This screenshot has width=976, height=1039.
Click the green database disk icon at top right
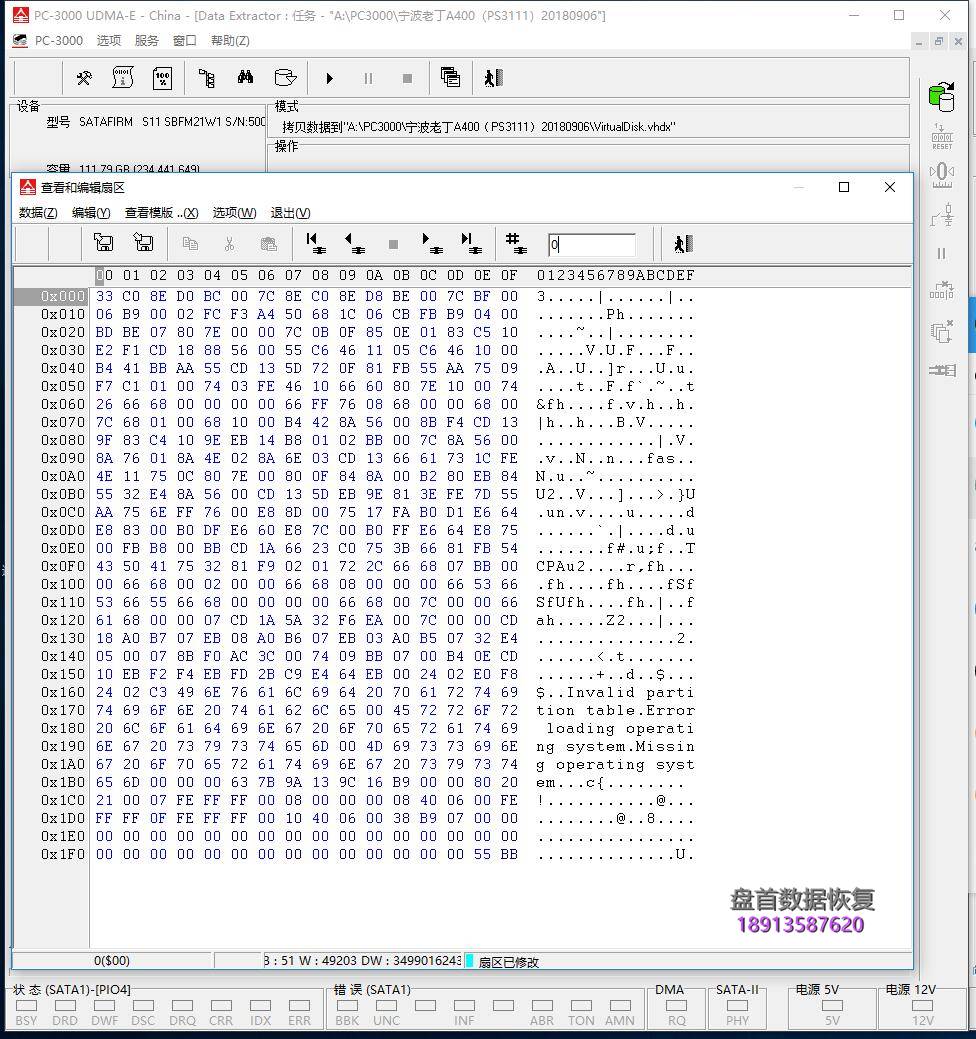[x=941, y=96]
